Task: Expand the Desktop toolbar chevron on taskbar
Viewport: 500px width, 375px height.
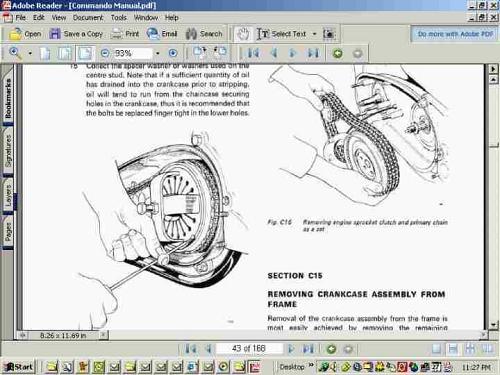Action: tap(311, 365)
